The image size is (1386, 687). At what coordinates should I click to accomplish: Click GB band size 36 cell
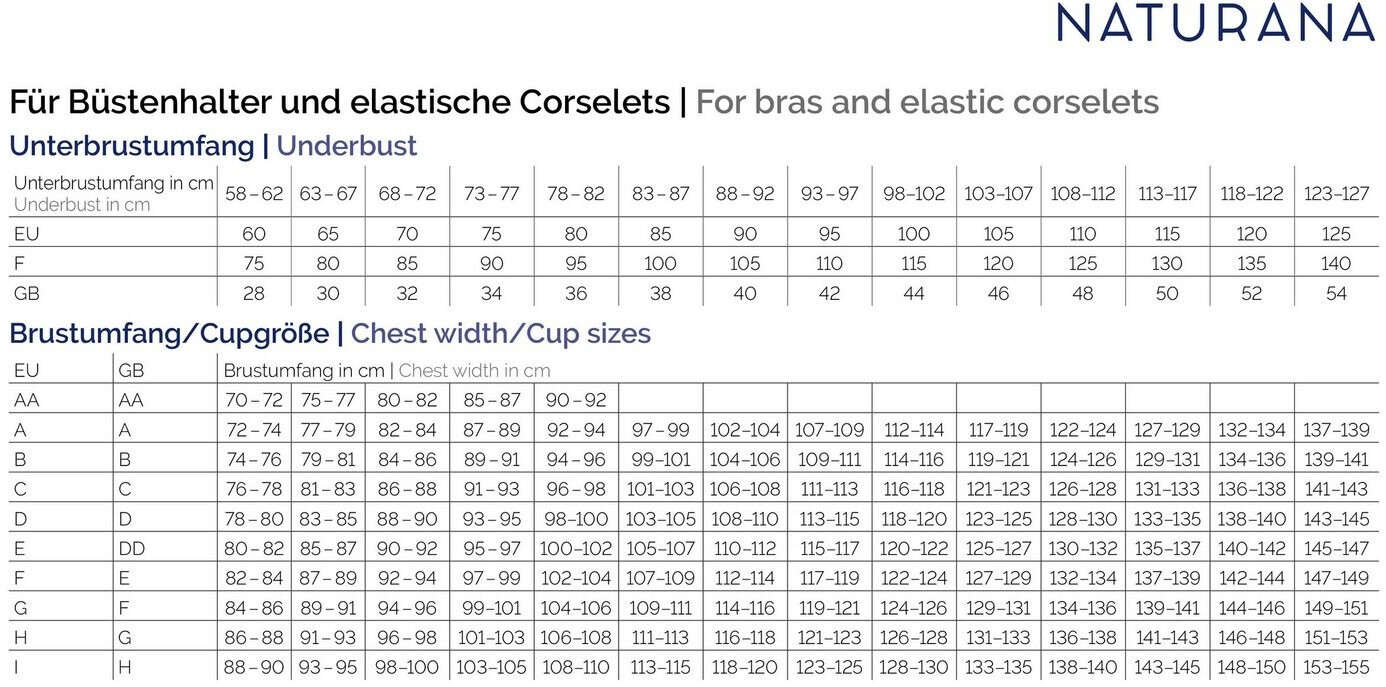tap(575, 294)
